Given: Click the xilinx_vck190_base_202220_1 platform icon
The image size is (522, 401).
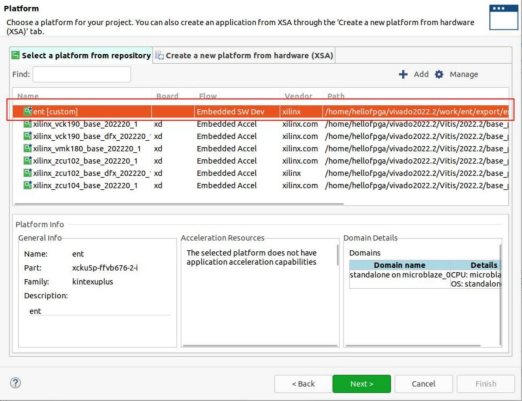Looking at the screenshot, I should pyautogui.click(x=28, y=124).
